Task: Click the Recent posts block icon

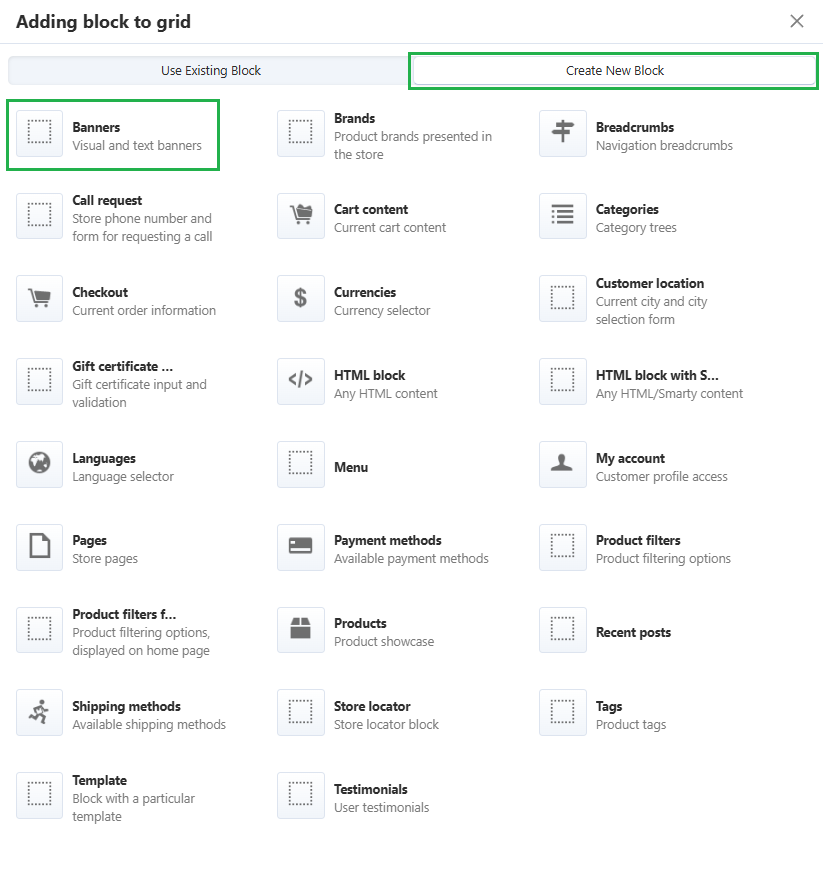Action: click(x=563, y=630)
